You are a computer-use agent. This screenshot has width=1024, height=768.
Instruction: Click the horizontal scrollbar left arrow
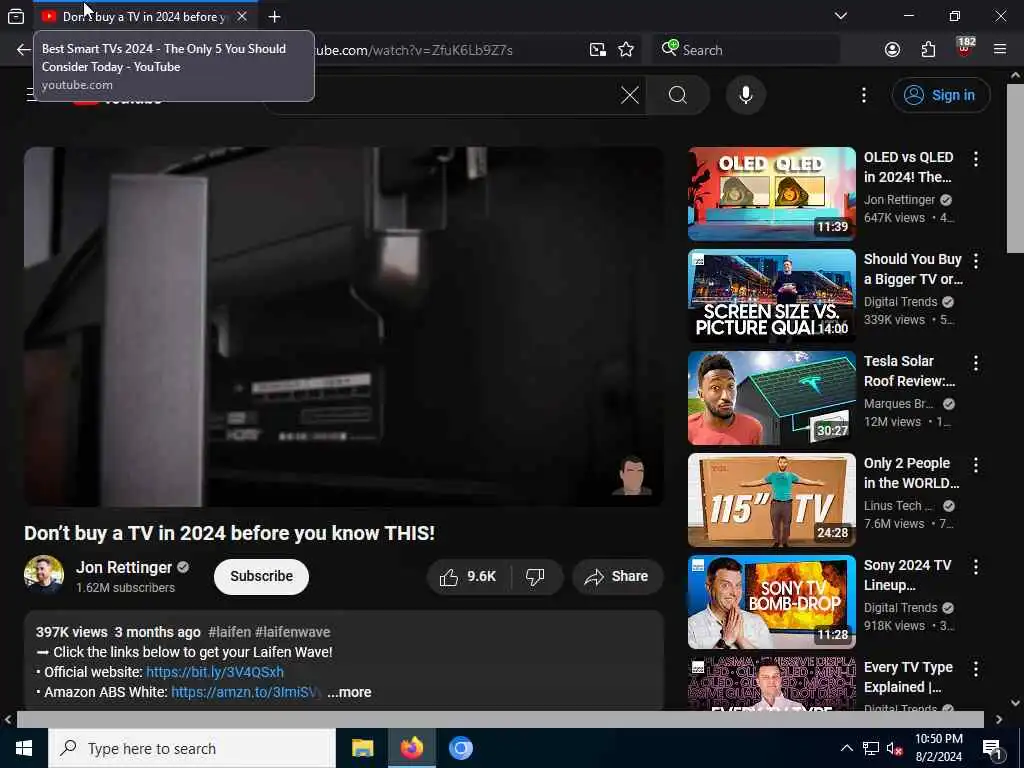(8, 719)
